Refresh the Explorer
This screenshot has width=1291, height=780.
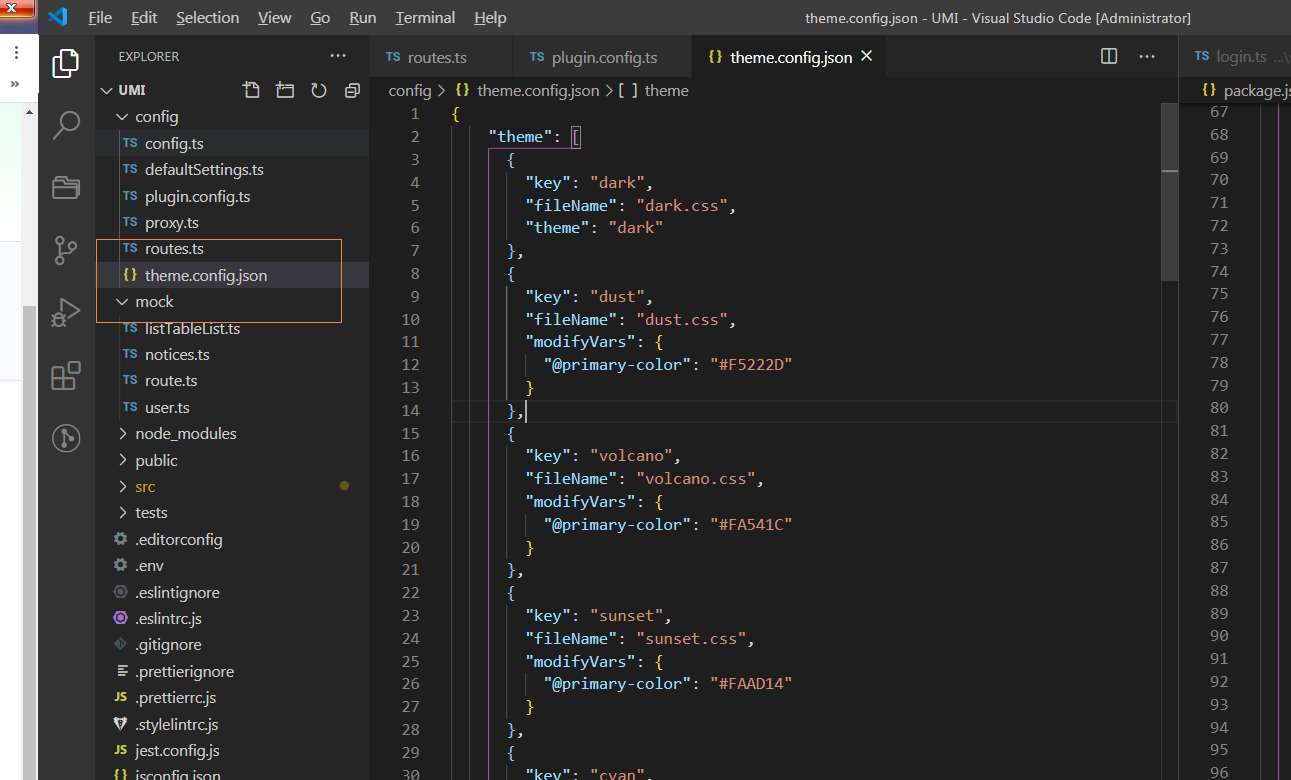(x=319, y=89)
